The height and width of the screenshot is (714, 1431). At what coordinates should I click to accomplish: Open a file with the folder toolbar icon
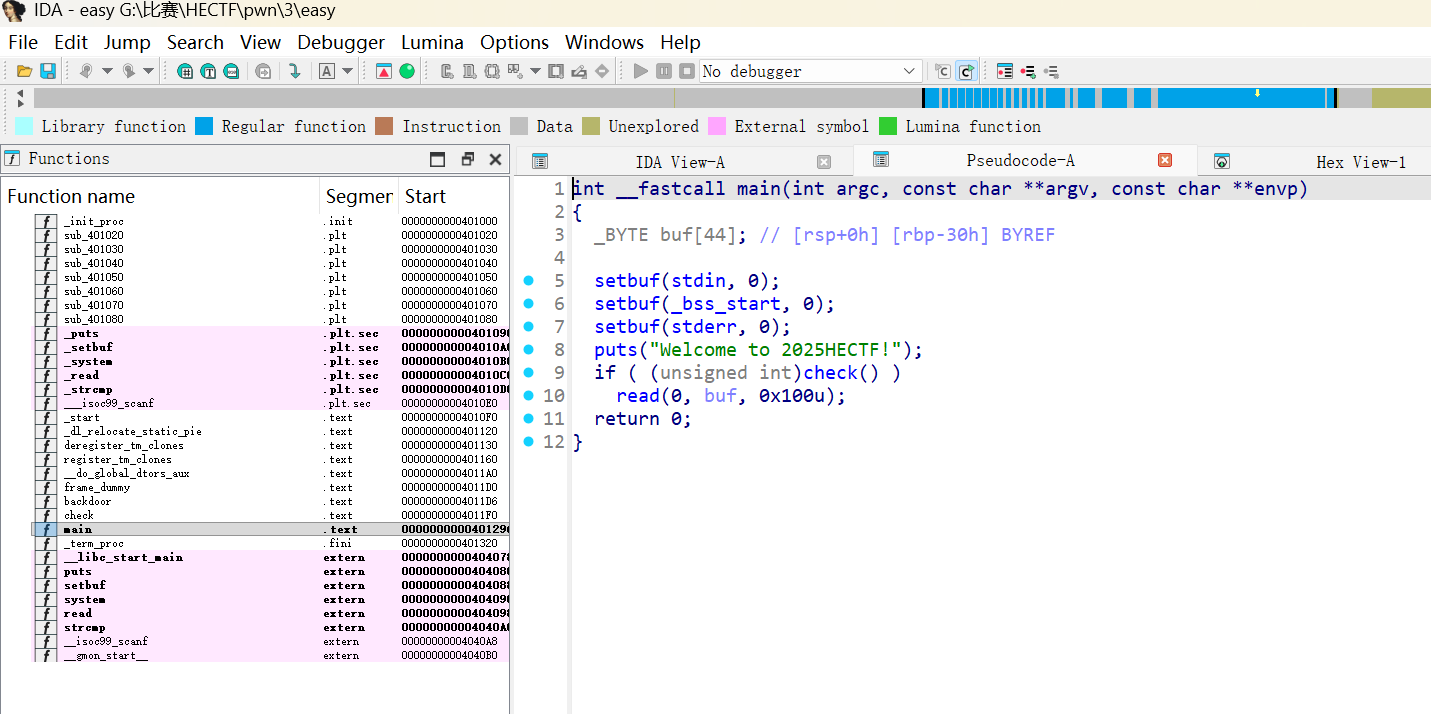(24, 71)
